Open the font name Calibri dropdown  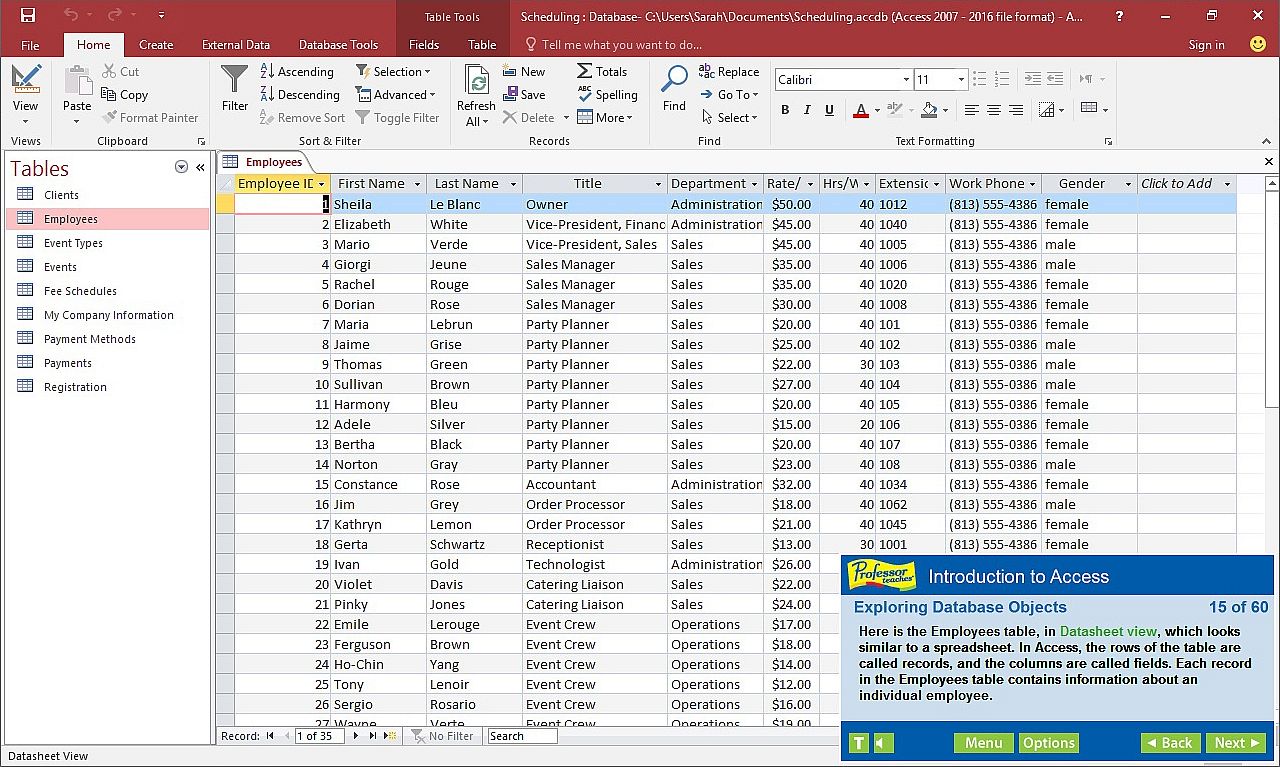click(906, 80)
